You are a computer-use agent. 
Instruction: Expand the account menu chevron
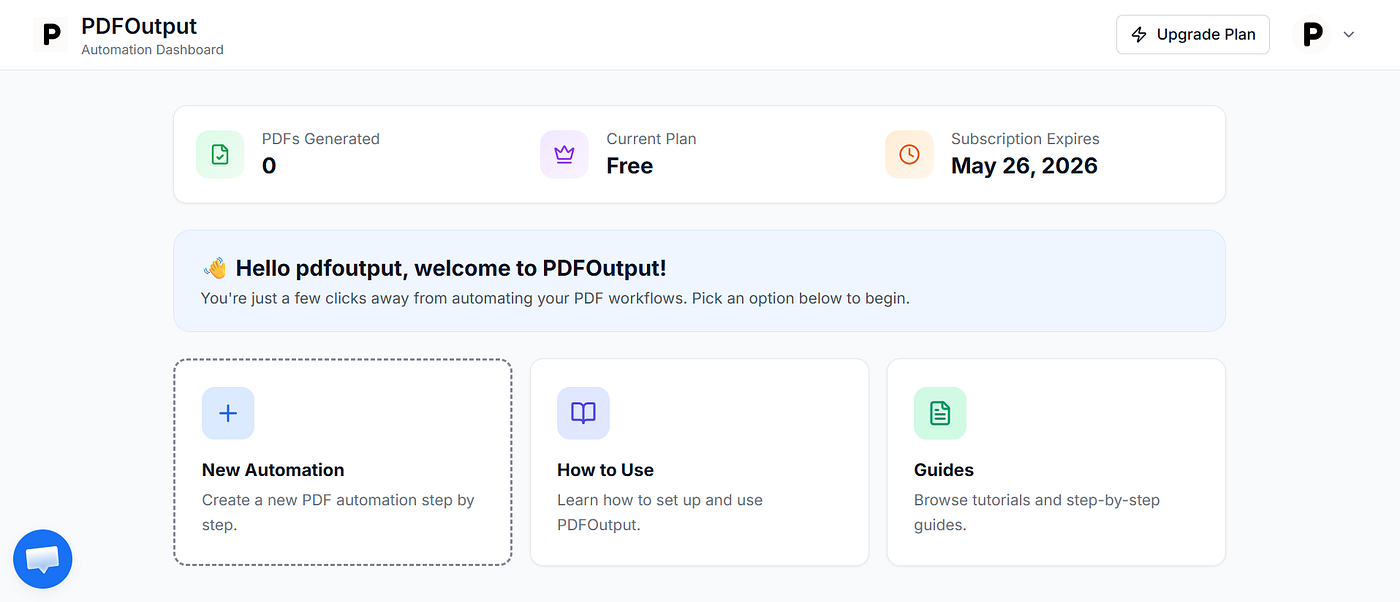(1348, 35)
